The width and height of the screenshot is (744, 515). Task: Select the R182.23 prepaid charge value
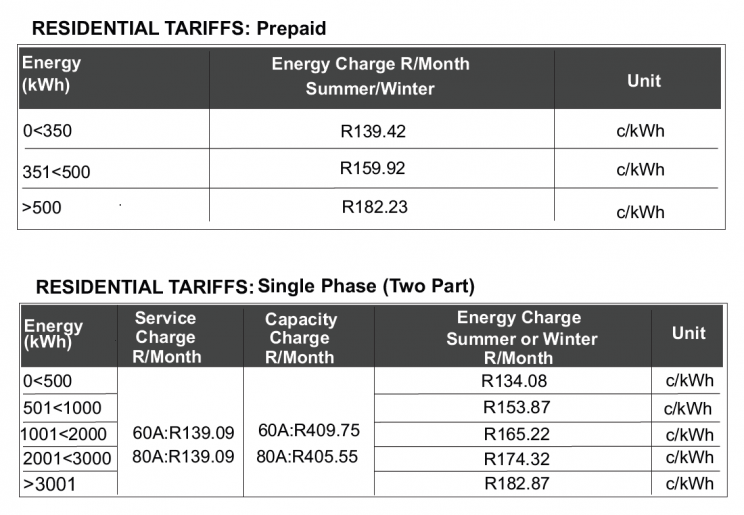point(374,208)
